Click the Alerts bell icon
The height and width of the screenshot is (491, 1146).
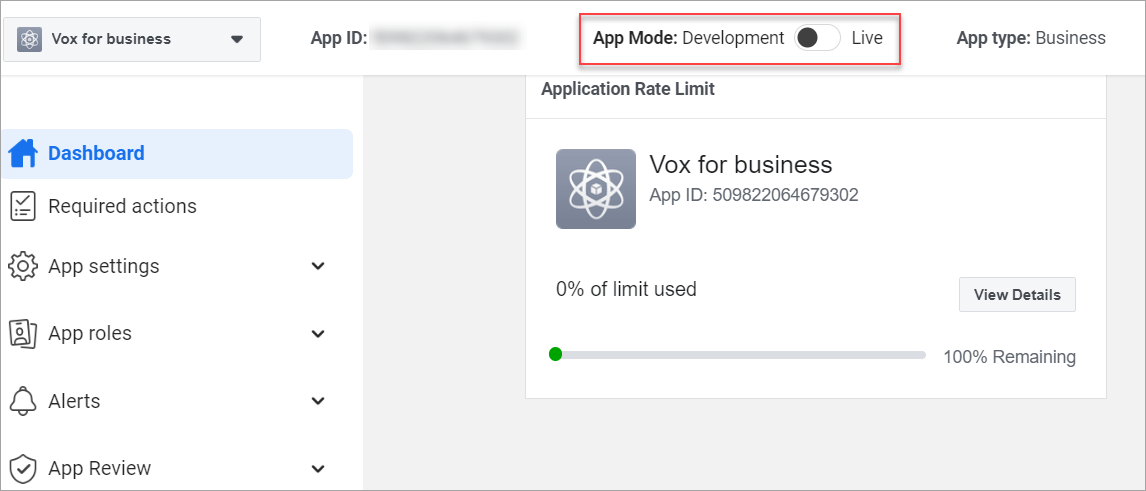click(23, 401)
